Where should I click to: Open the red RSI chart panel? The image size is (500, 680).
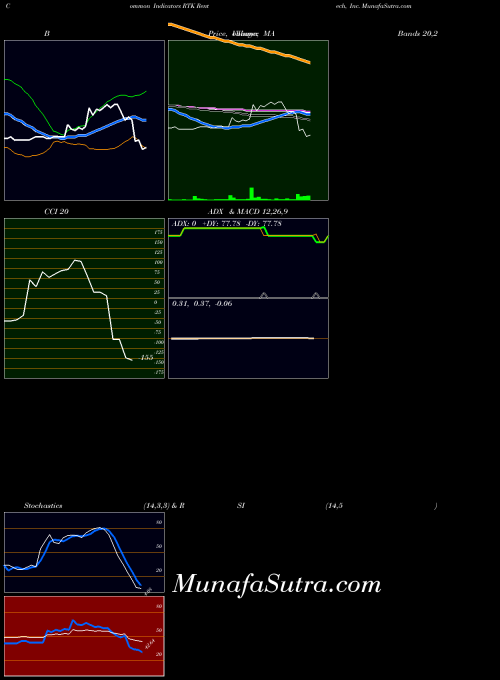[x=85, y=636]
